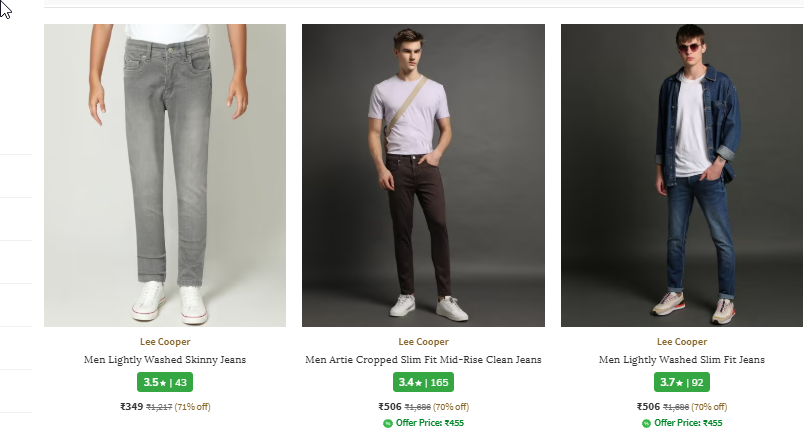Screen dimensions: 809x444
Task: Click the star icon in the 3.4 rating badge
Action: [x=419, y=382]
